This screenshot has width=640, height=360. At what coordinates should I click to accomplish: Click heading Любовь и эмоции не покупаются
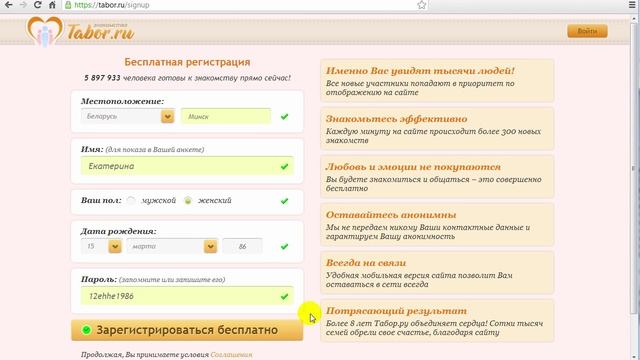click(413, 167)
